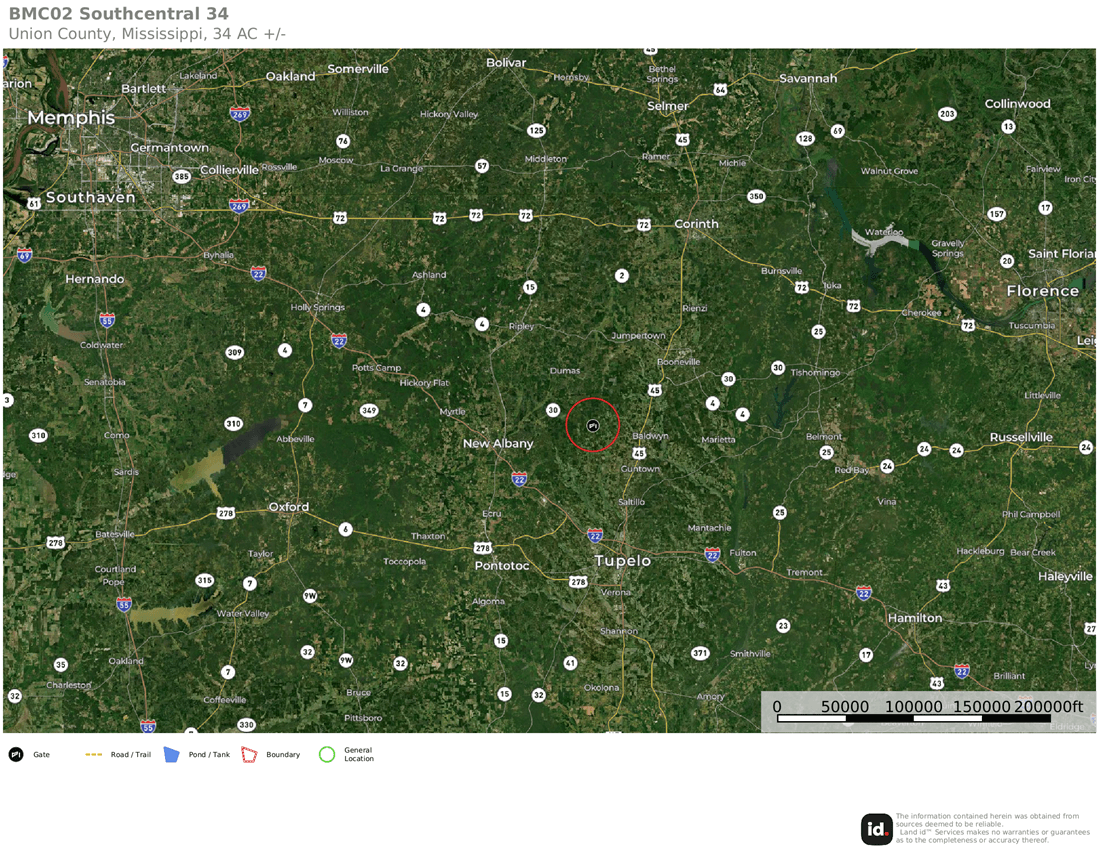Click the Russellville city label
This screenshot has height=849, width=1100.
(1021, 437)
